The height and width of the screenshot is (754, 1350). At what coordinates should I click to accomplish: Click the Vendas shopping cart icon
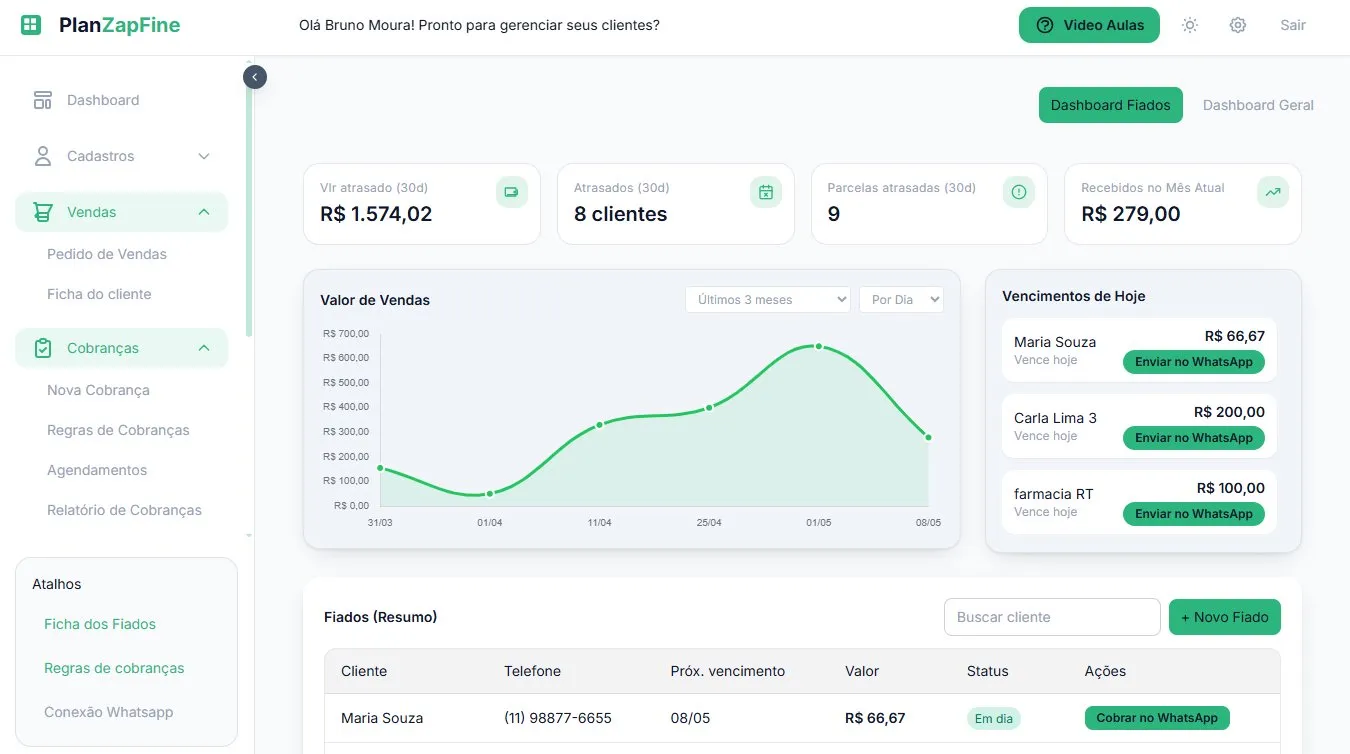[42, 212]
